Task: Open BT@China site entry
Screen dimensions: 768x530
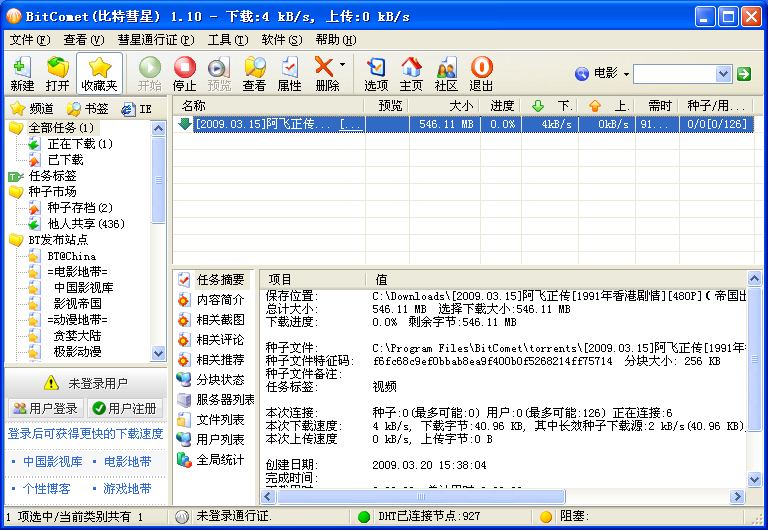Action: [72, 256]
